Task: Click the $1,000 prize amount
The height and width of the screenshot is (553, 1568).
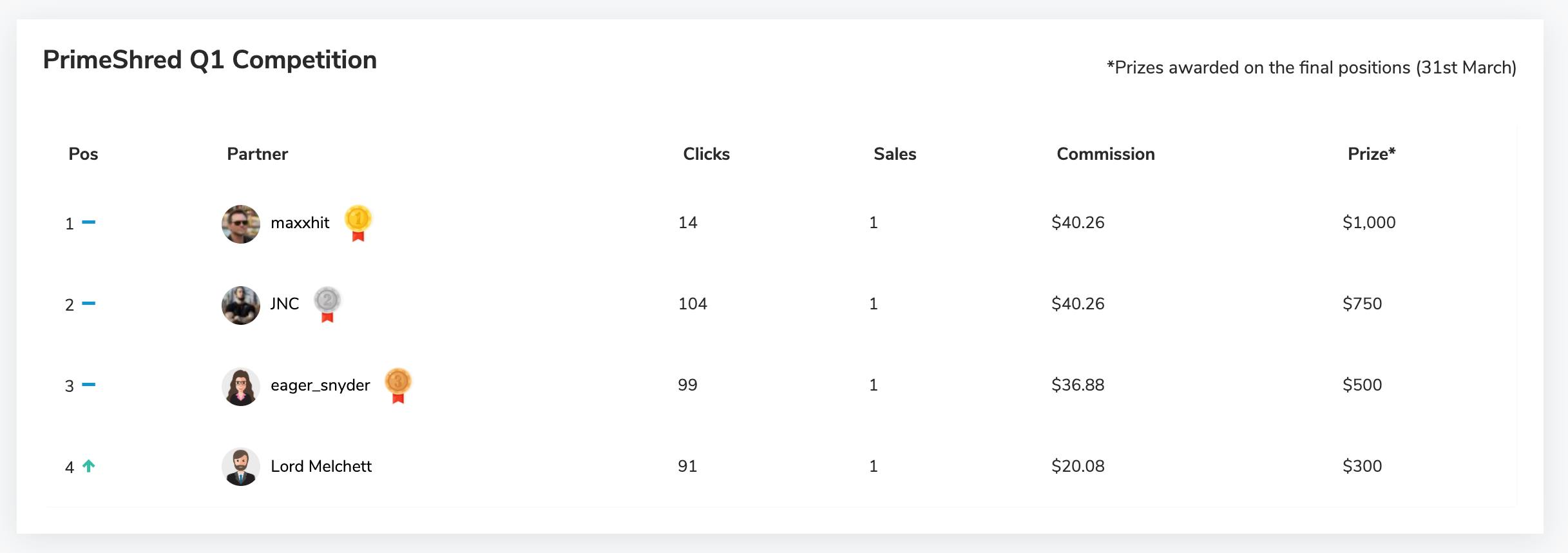Action: (x=1369, y=222)
